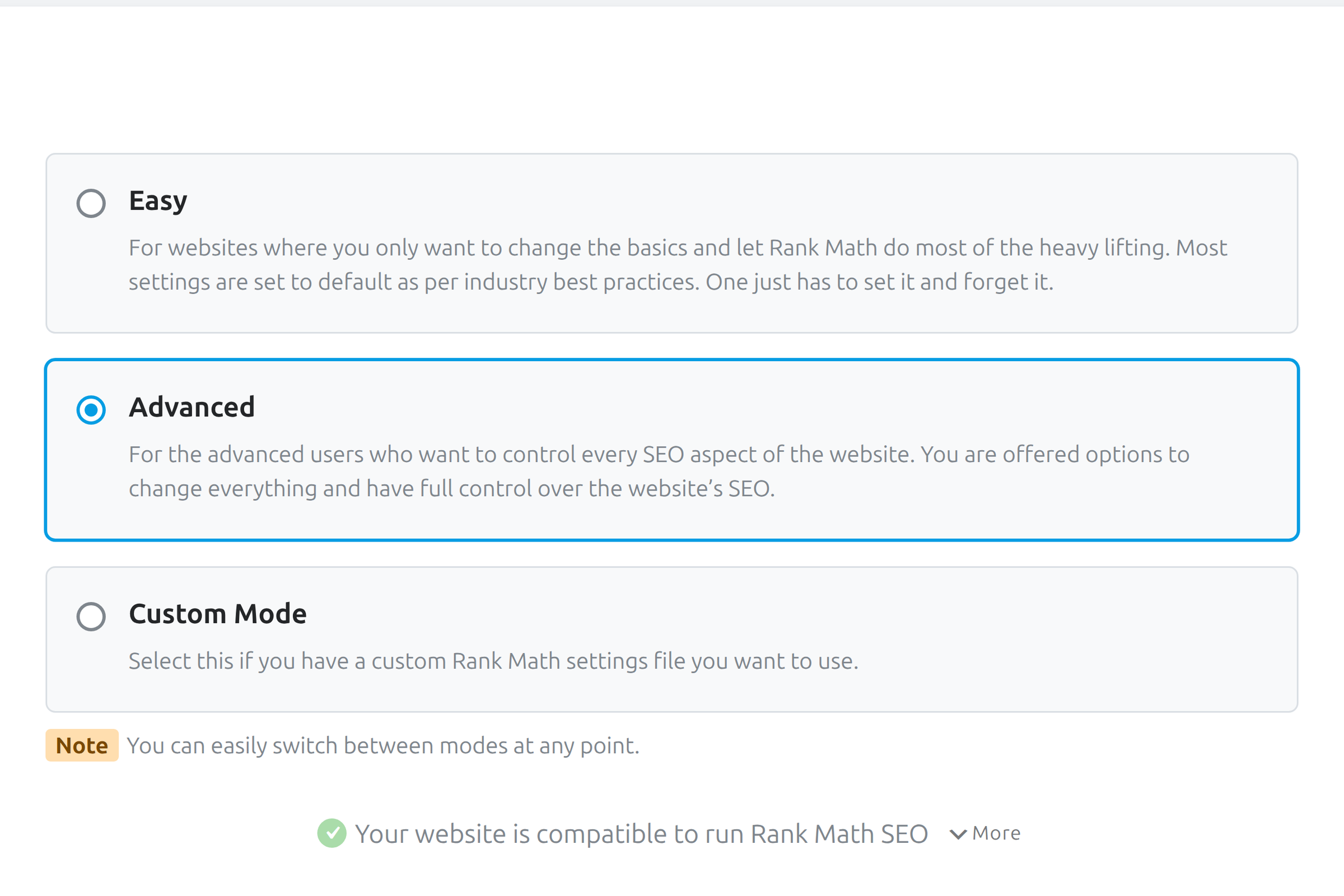Click the Custom Mode settings file description

tap(494, 661)
